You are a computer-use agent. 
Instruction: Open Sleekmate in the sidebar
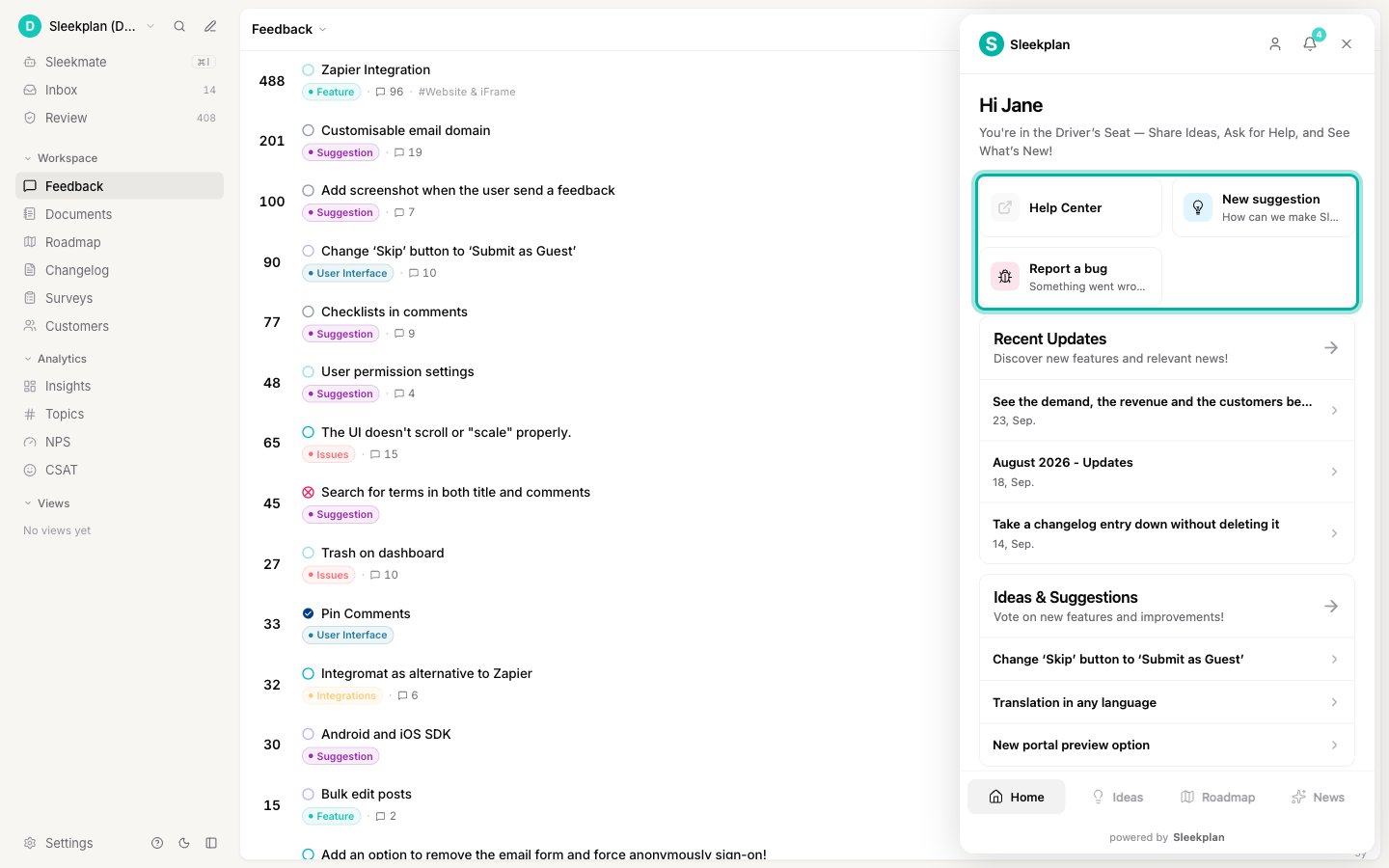(x=120, y=62)
